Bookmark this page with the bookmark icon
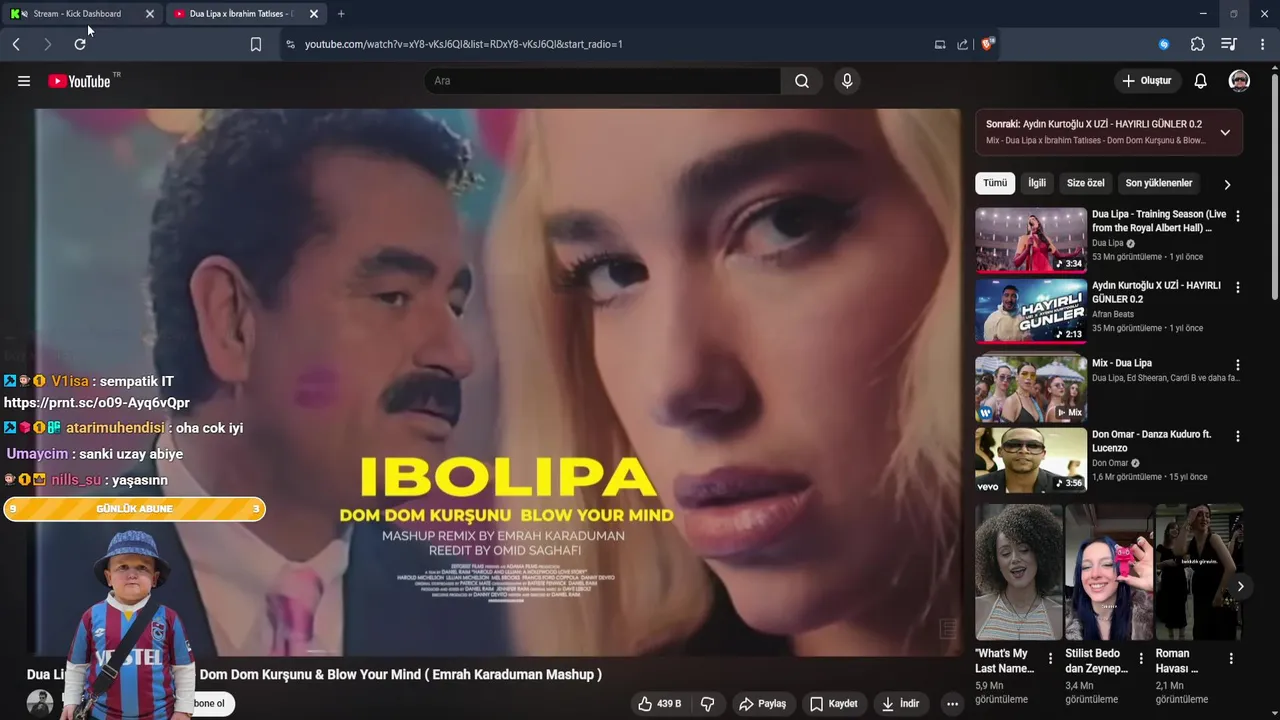 point(256,44)
